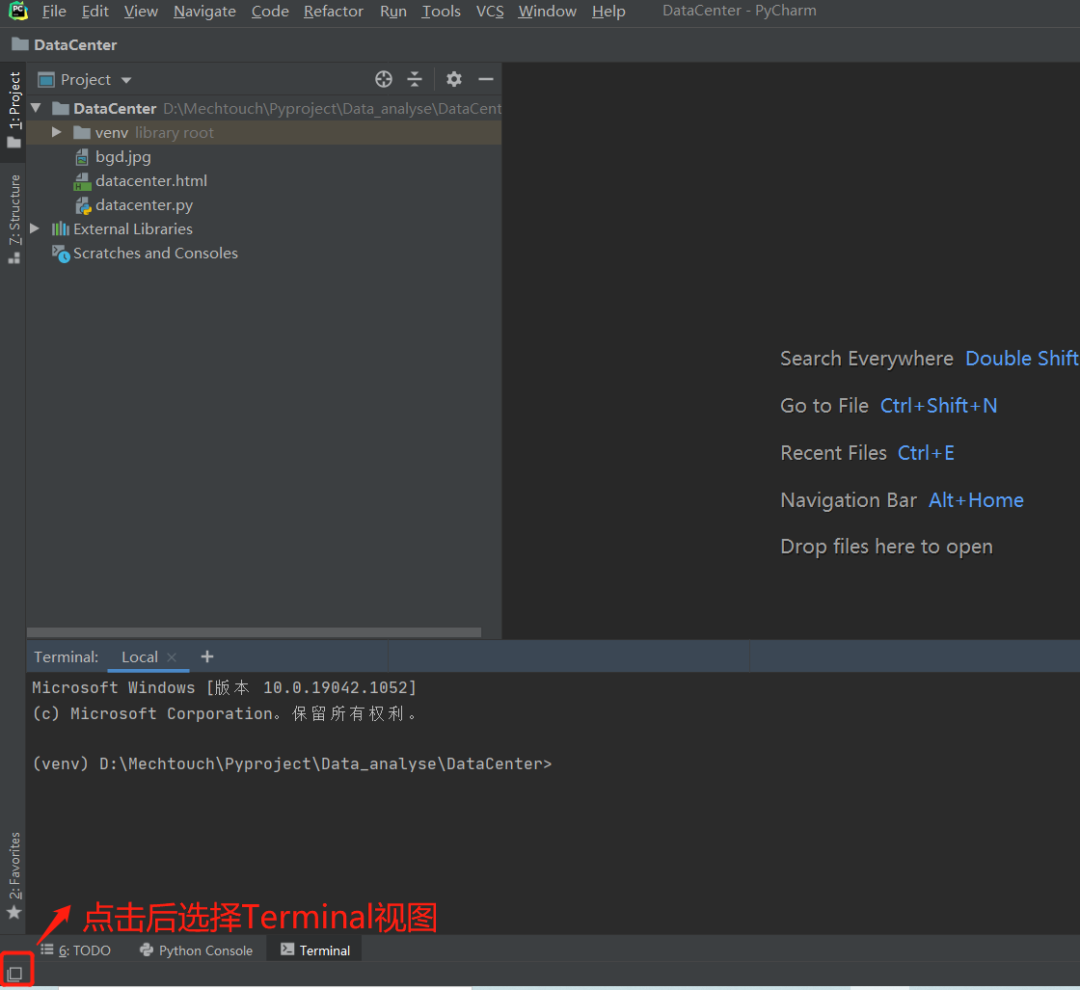Image resolution: width=1080 pixels, height=990 pixels.
Task: Toggle the 1: Project side tool window
Action: [x=14, y=110]
